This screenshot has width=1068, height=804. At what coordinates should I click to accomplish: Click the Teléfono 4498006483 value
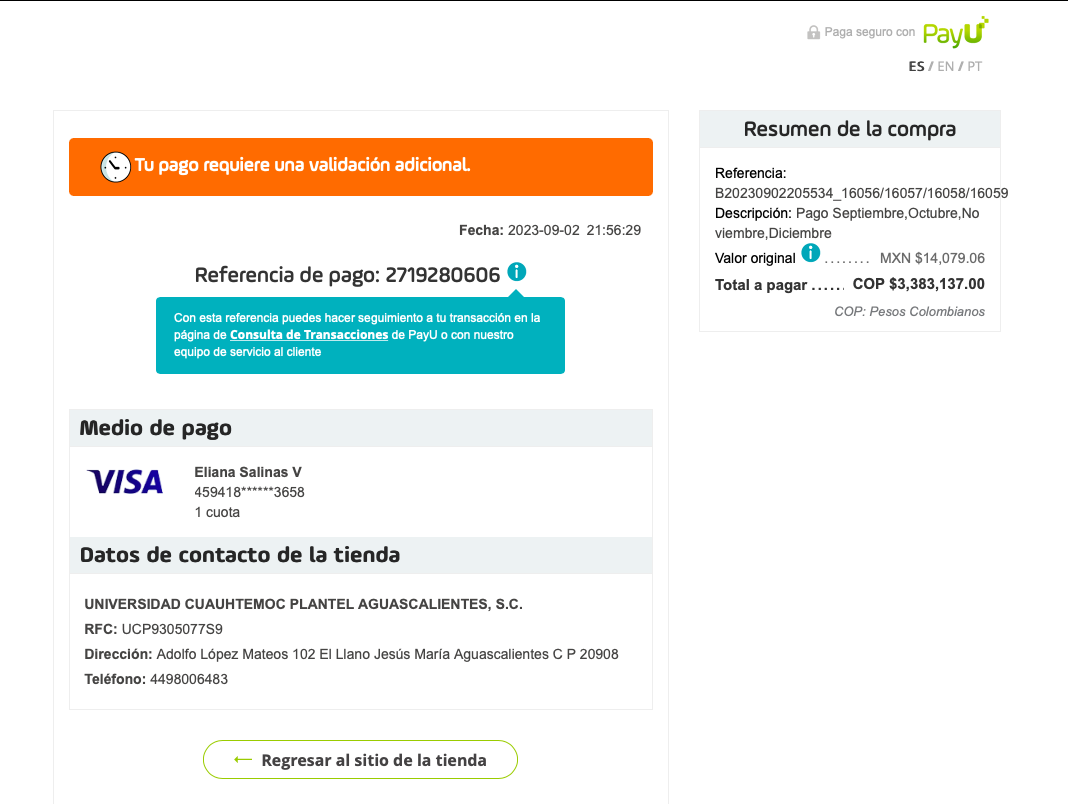point(189,679)
